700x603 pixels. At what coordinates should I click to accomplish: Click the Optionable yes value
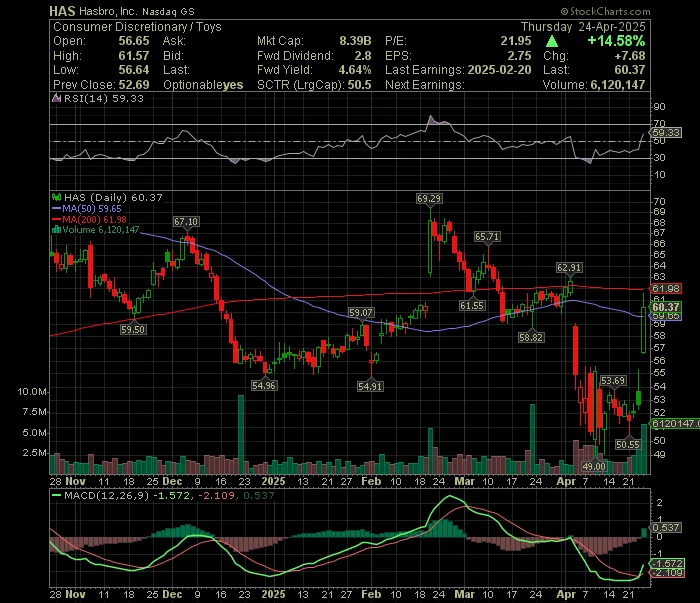pos(233,85)
